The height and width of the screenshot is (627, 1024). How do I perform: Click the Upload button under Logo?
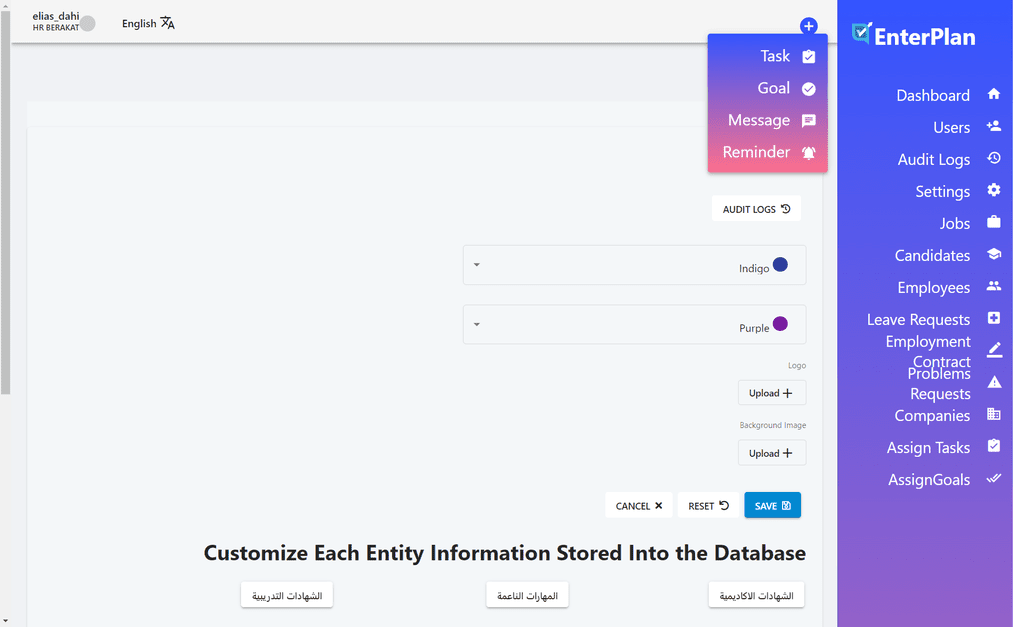[x=771, y=393]
